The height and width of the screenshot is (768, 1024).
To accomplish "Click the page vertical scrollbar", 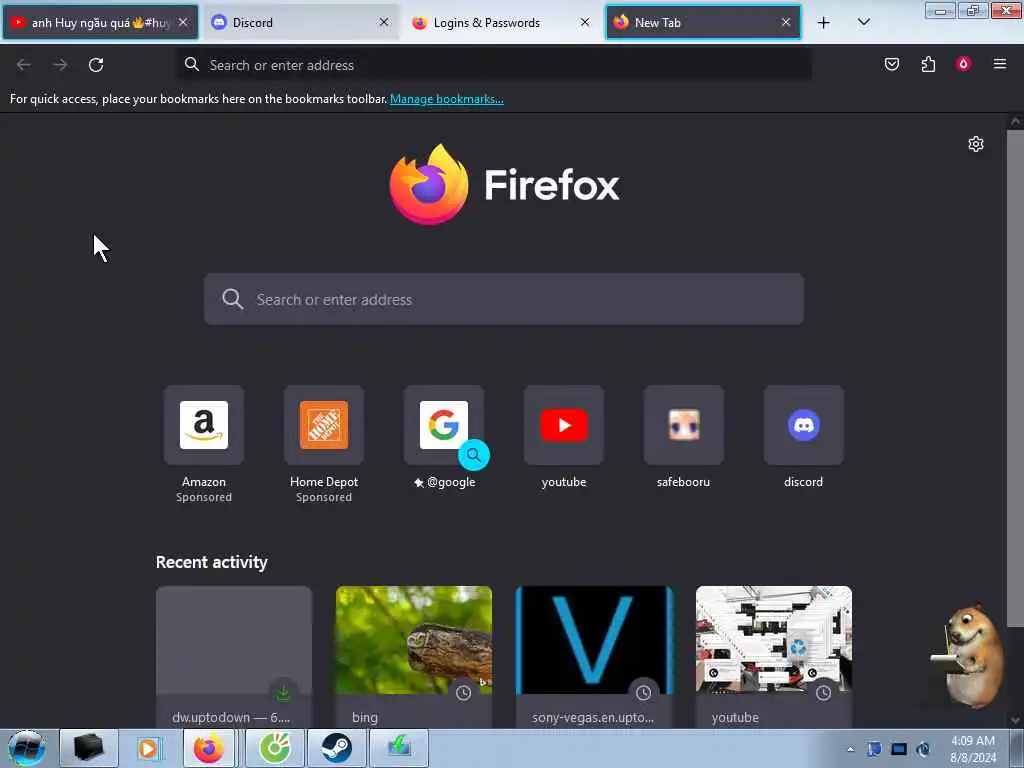I will tap(1015, 379).
